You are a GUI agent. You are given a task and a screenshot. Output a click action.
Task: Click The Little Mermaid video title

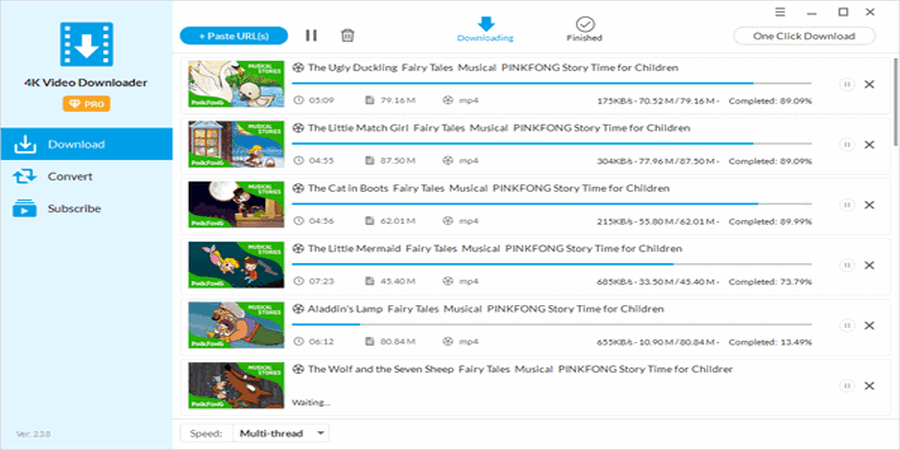pyautogui.click(x=495, y=249)
